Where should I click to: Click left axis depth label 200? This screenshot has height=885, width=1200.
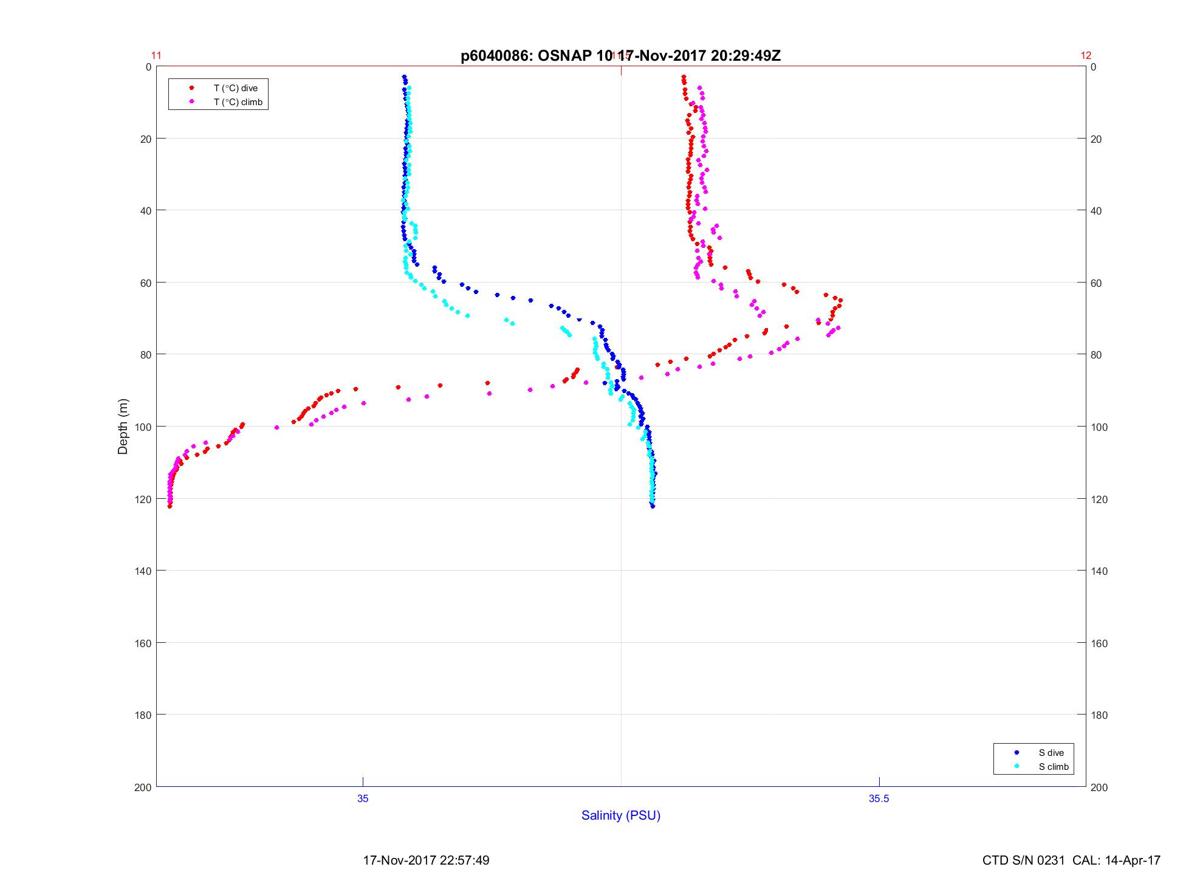coord(143,787)
